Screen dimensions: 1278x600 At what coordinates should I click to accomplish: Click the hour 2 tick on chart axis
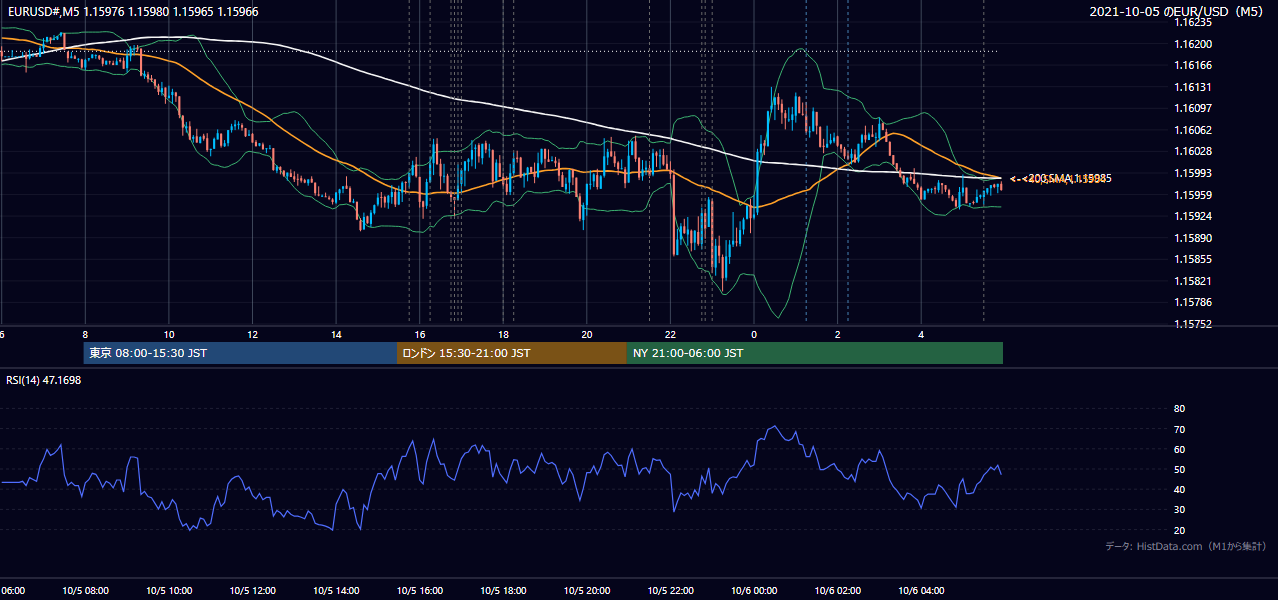838,334
